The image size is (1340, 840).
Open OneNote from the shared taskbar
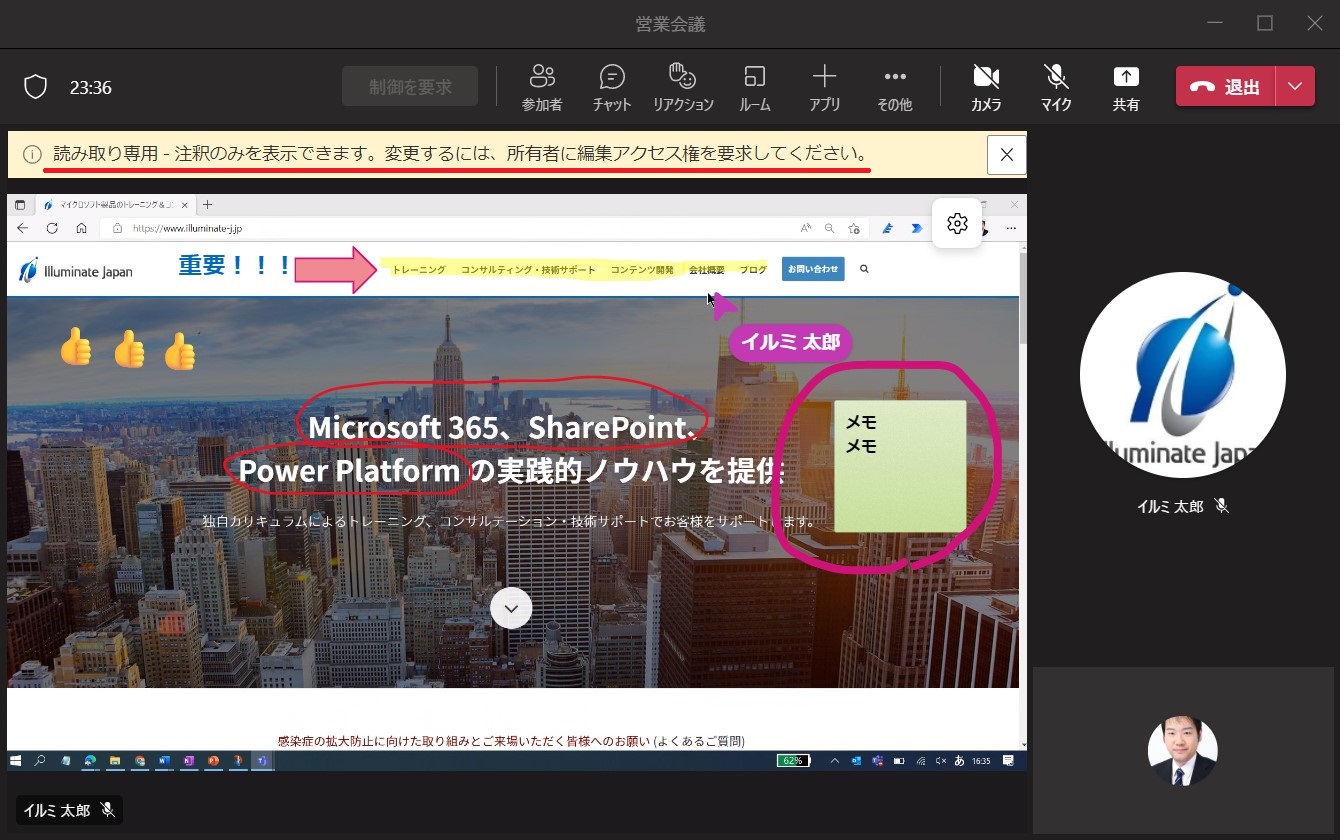[188, 761]
